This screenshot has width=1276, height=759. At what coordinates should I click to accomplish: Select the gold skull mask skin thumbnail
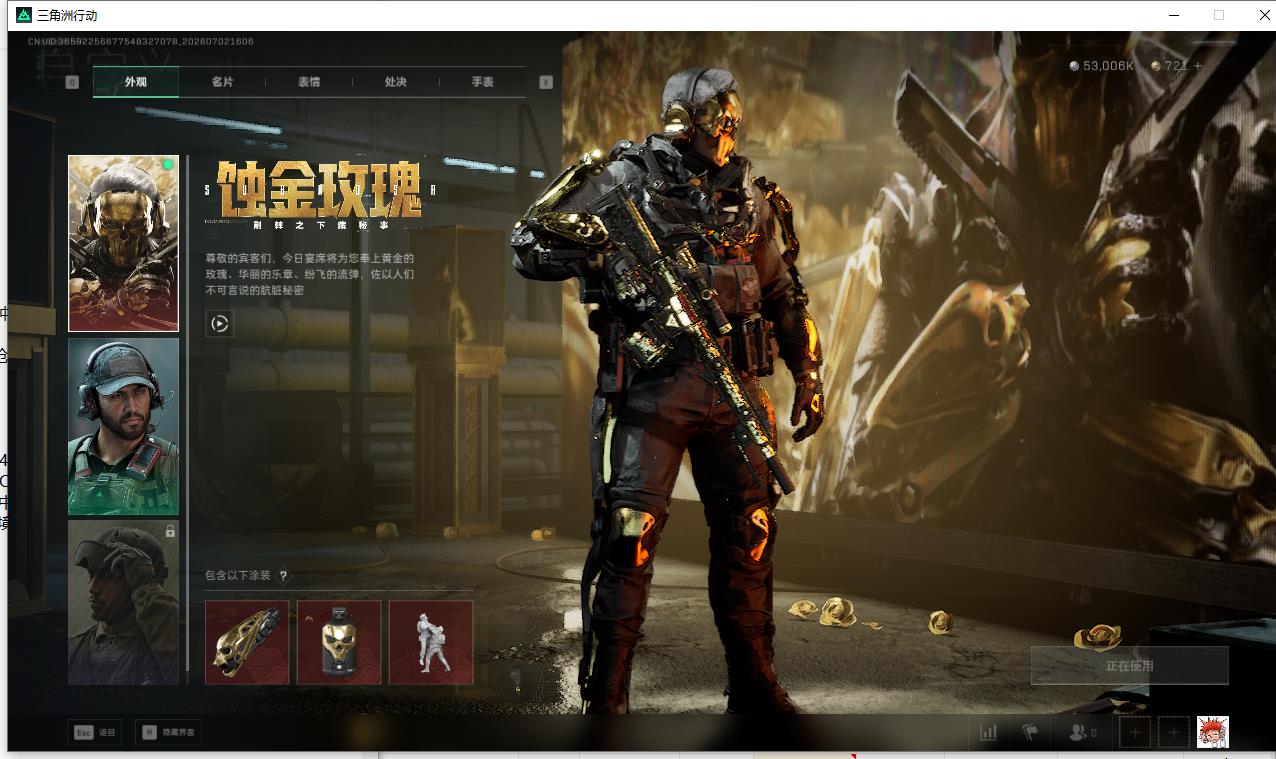pyautogui.click(x=123, y=243)
